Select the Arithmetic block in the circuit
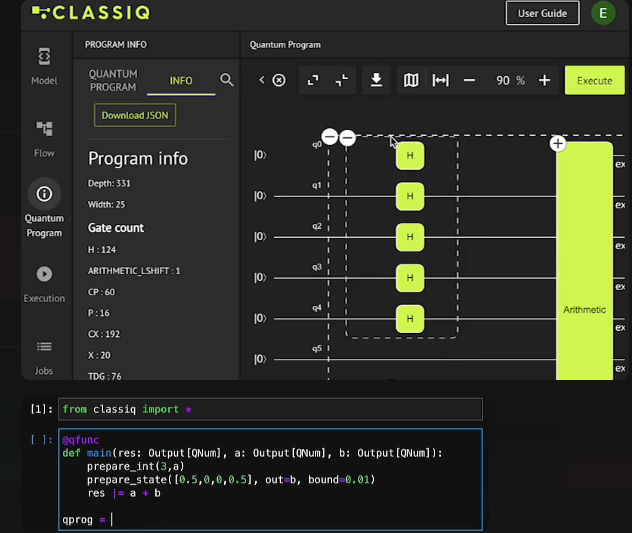The image size is (632, 533). 584,262
